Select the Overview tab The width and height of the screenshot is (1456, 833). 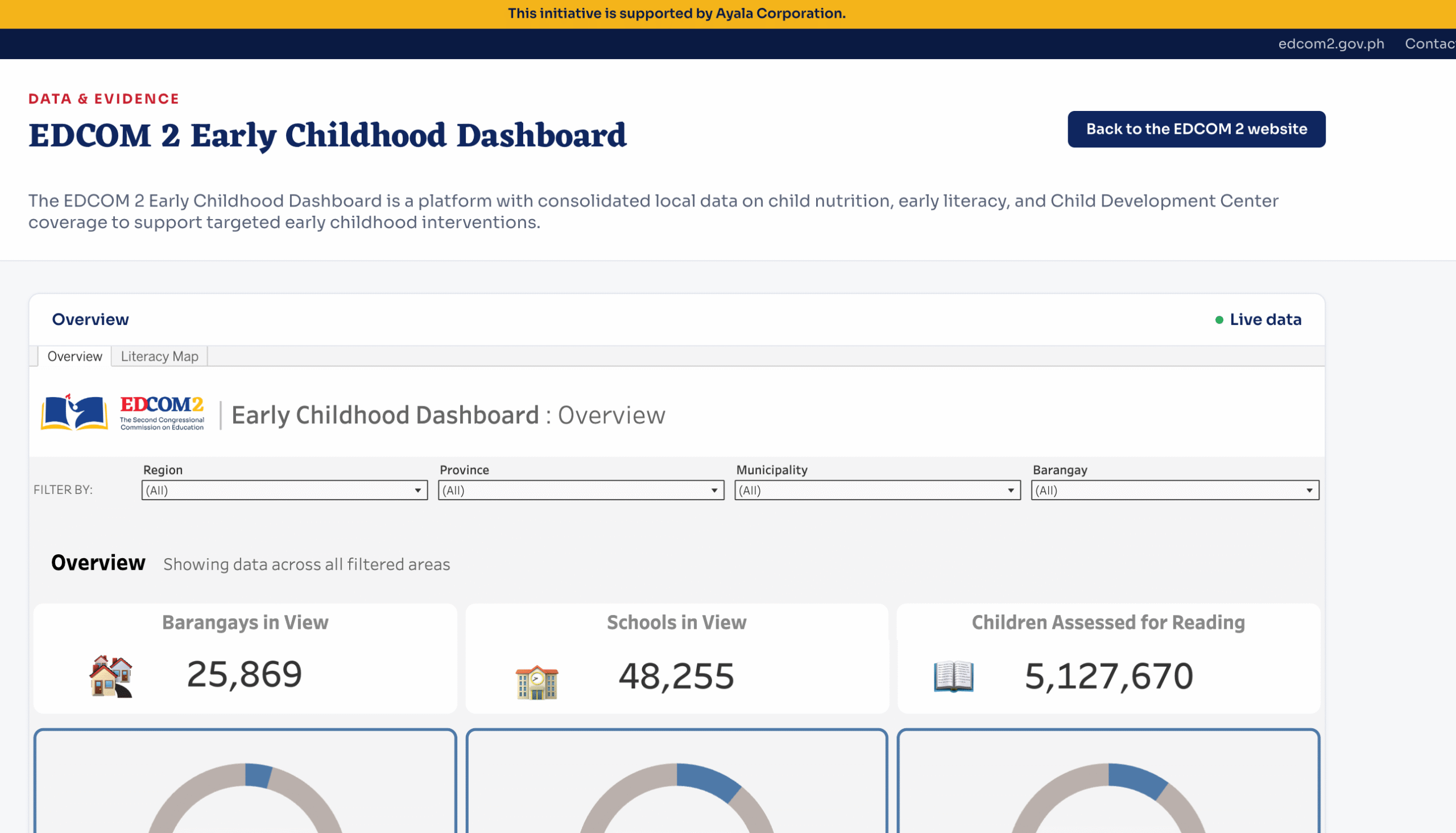click(x=75, y=356)
